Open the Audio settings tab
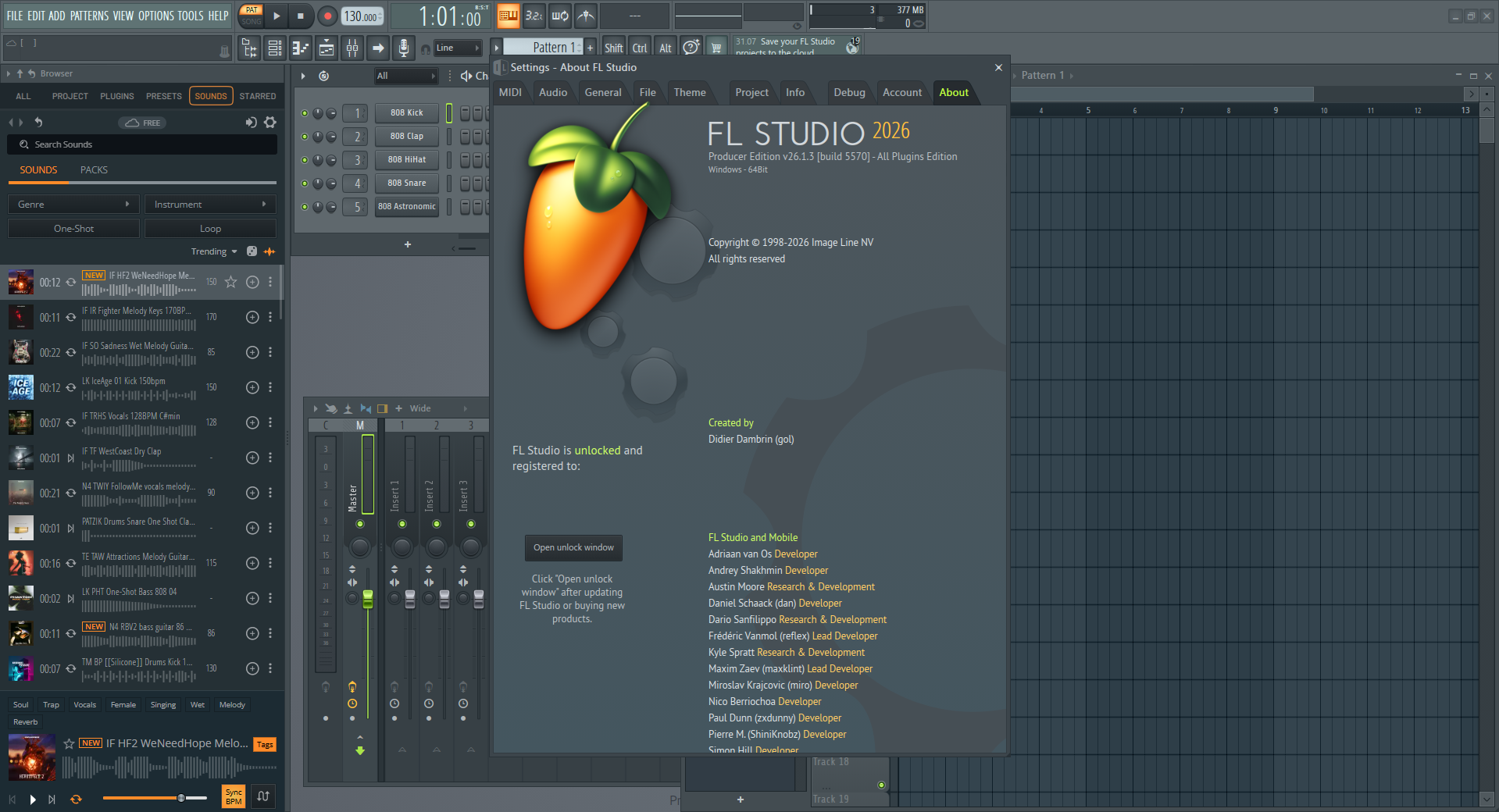Viewport: 1499px width, 812px height. (x=553, y=92)
